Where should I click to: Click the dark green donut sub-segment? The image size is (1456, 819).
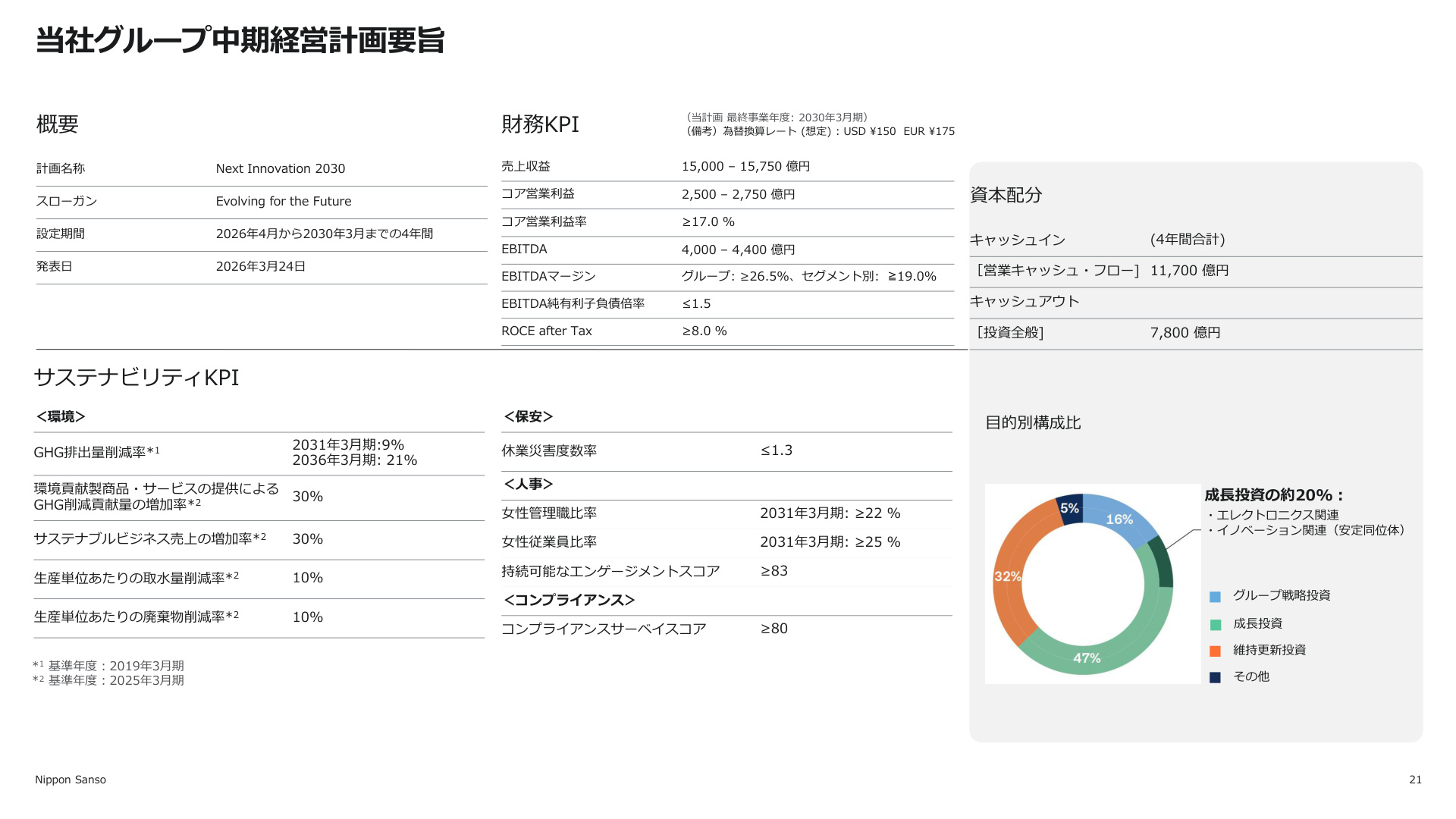pyautogui.click(x=1161, y=561)
